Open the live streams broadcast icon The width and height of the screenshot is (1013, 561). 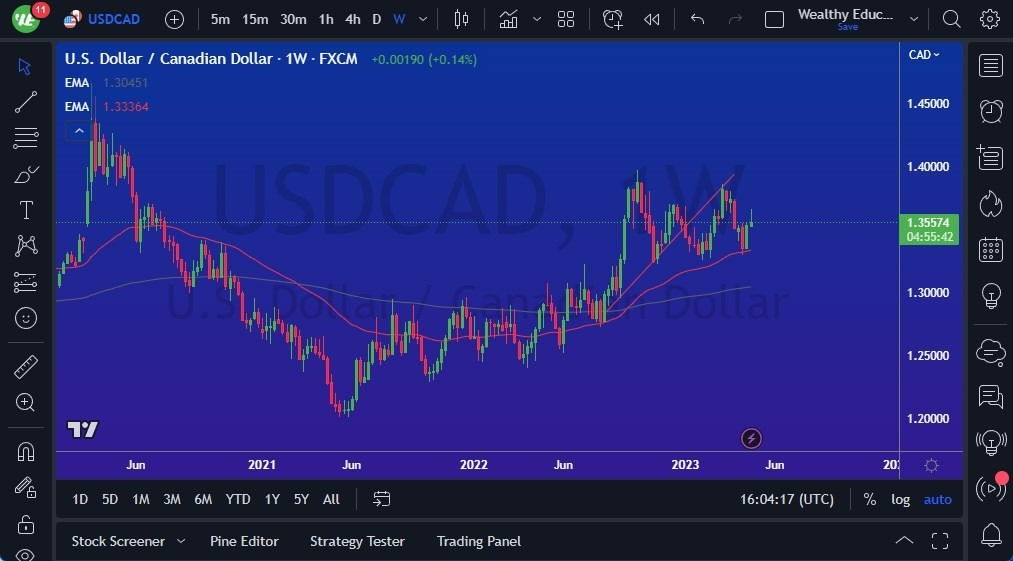(x=990, y=489)
